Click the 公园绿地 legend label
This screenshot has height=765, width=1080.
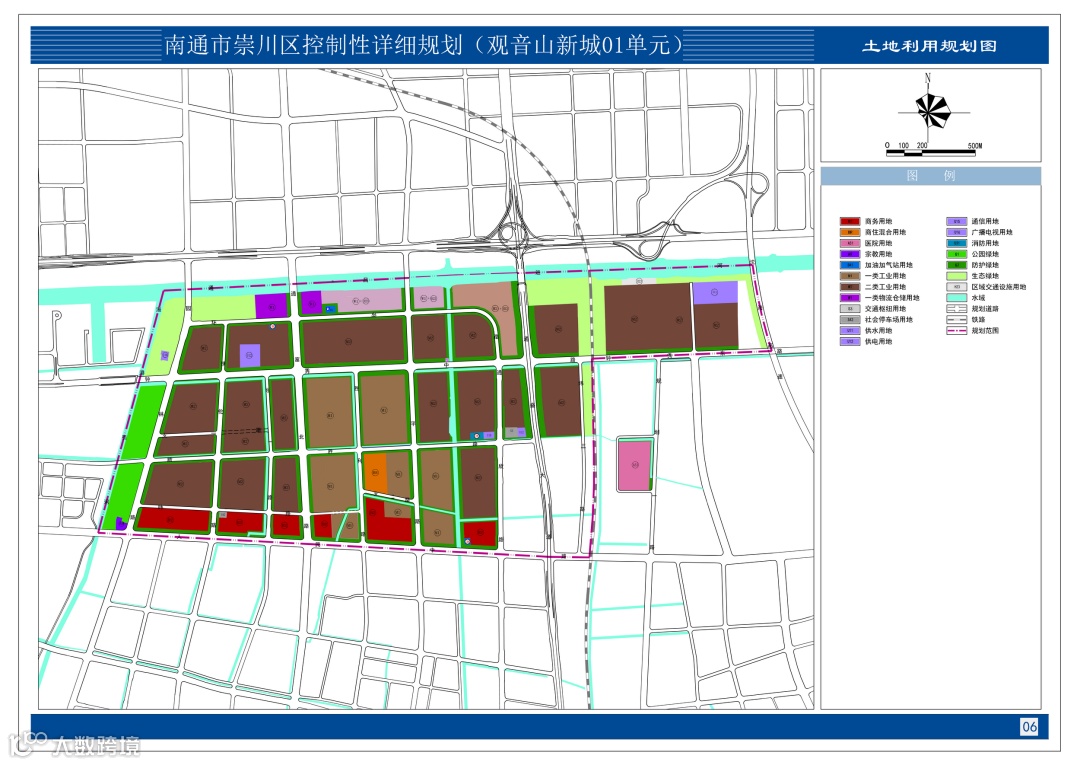click(x=985, y=254)
